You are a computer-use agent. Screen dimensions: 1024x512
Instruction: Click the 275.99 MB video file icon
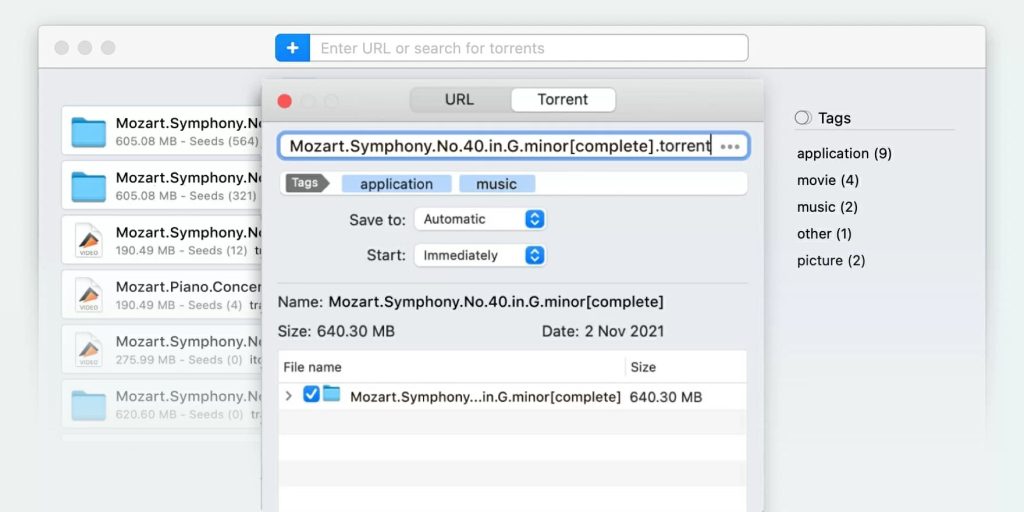click(88, 349)
